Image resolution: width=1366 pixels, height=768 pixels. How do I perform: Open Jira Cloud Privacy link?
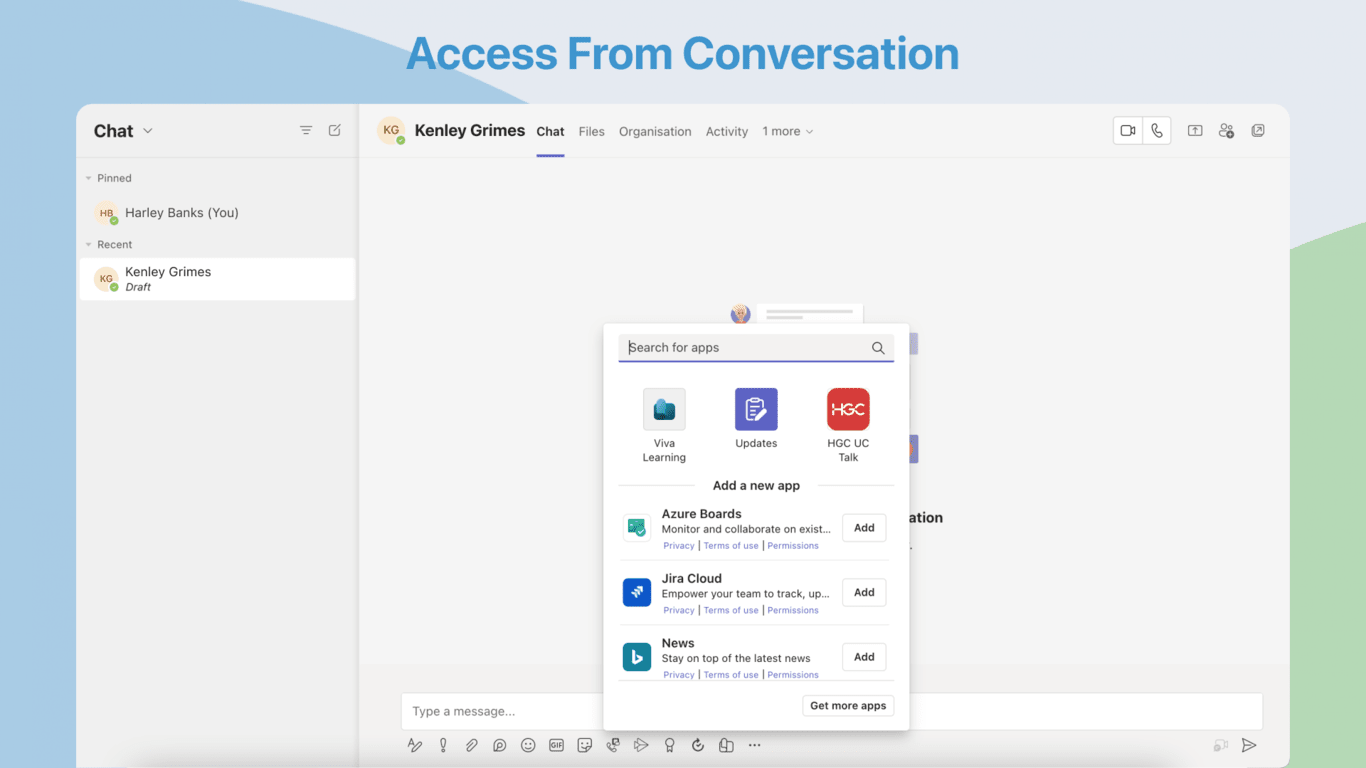click(679, 610)
